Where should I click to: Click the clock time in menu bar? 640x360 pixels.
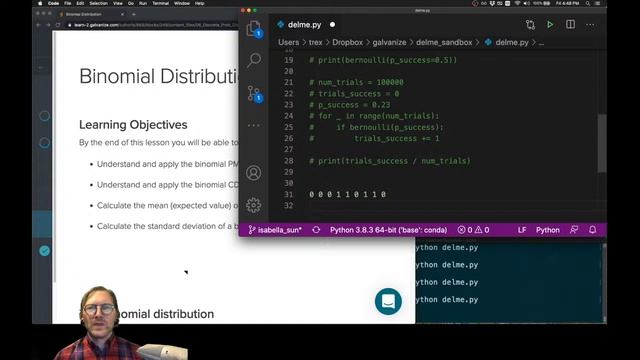pyautogui.click(x=567, y=3)
